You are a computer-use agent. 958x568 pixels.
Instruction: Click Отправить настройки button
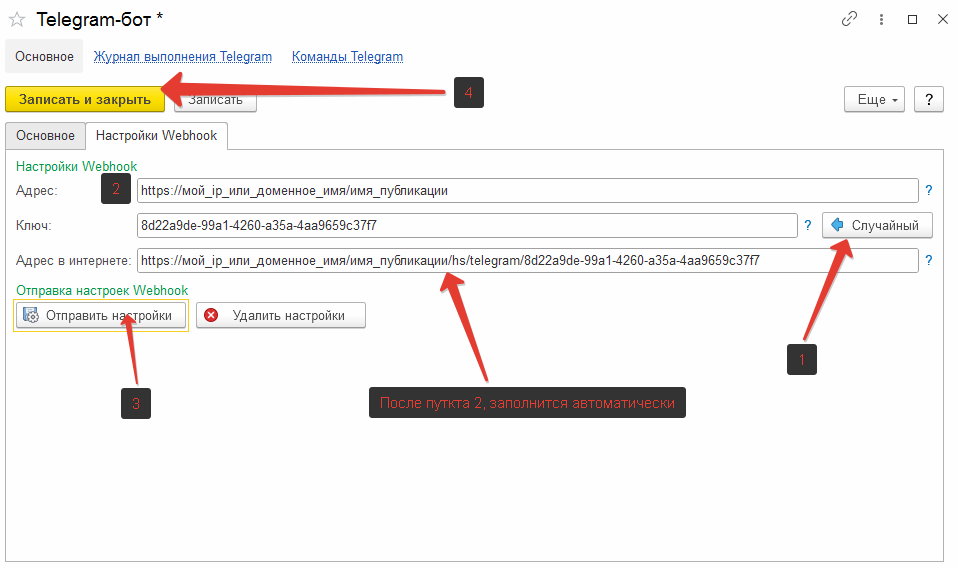[x=101, y=316]
